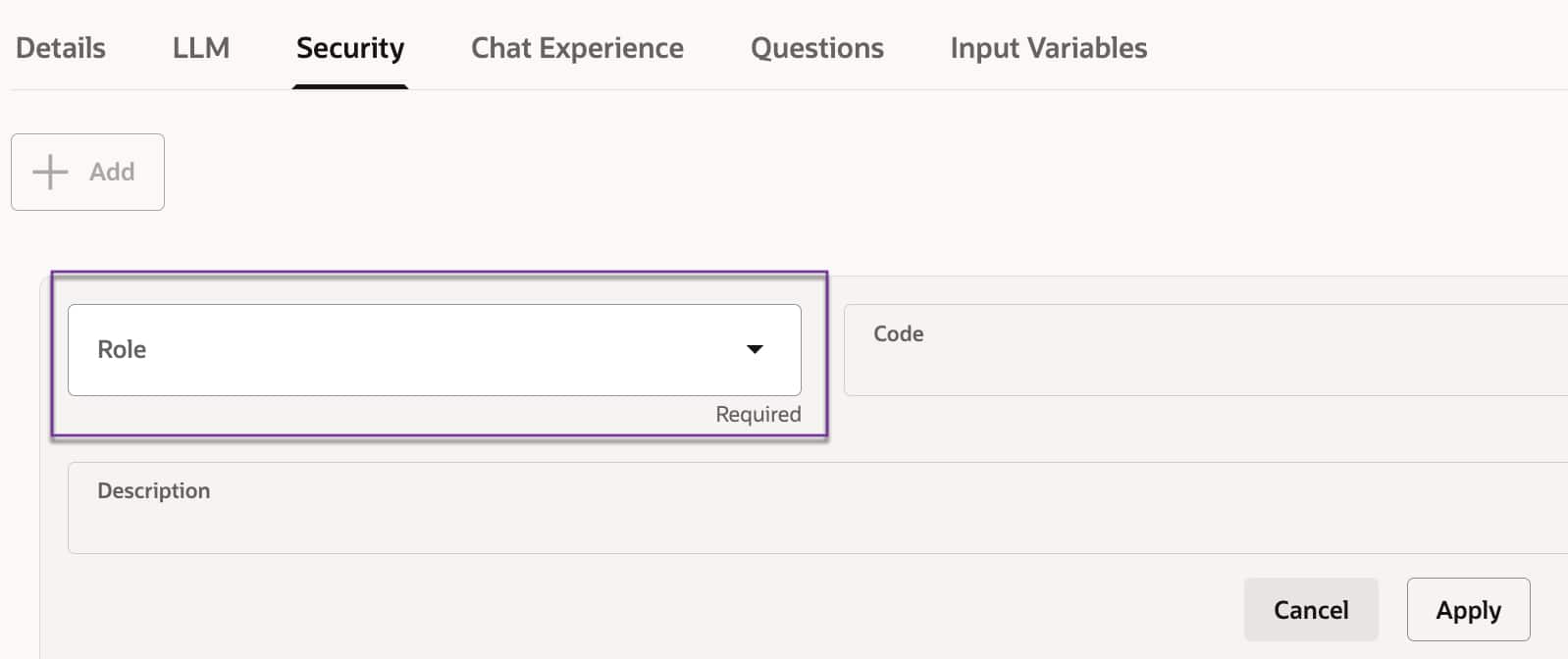Click the Code field label
The width and height of the screenshot is (1568, 659).
pos(898,334)
